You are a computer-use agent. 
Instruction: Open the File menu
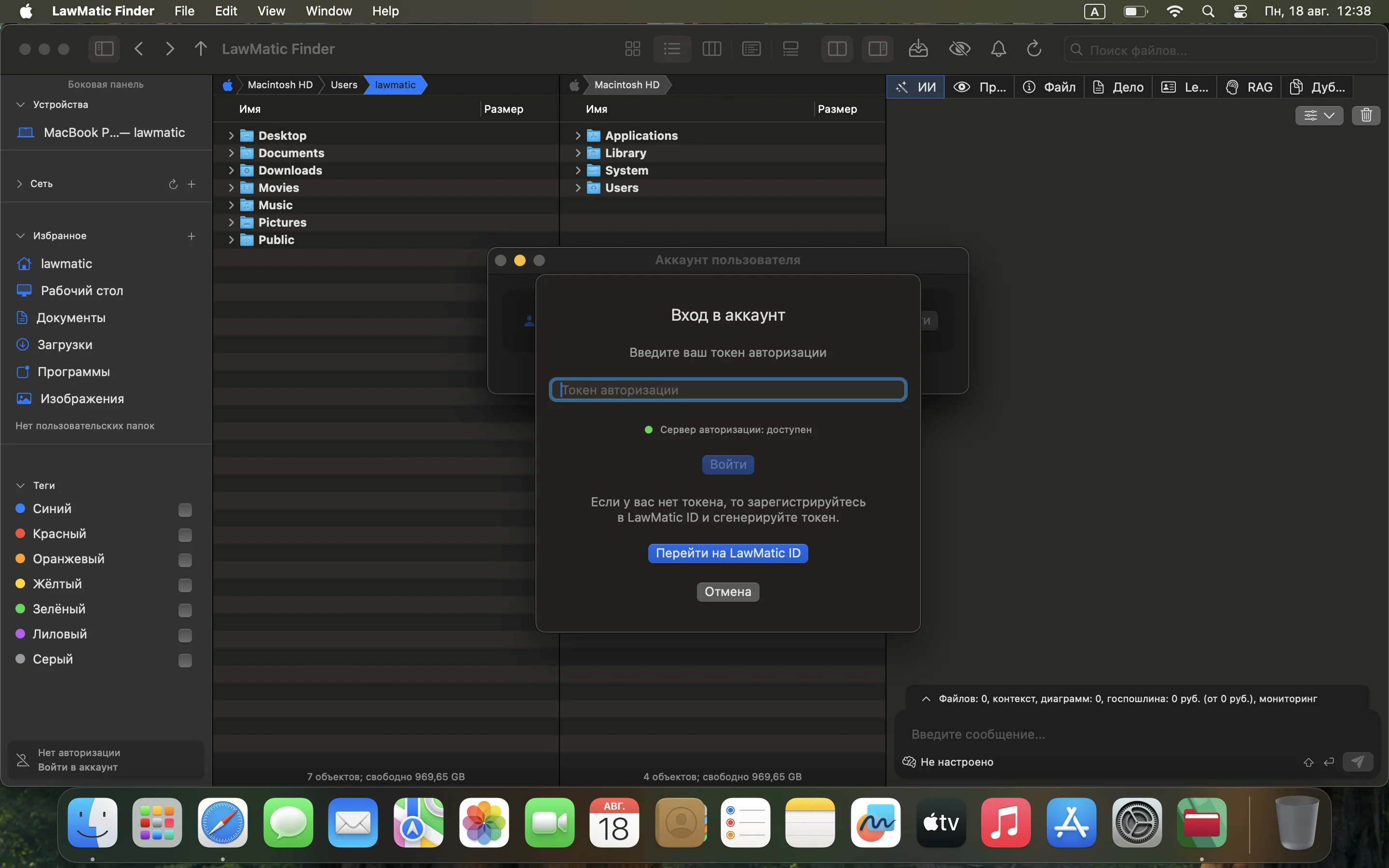point(184,11)
